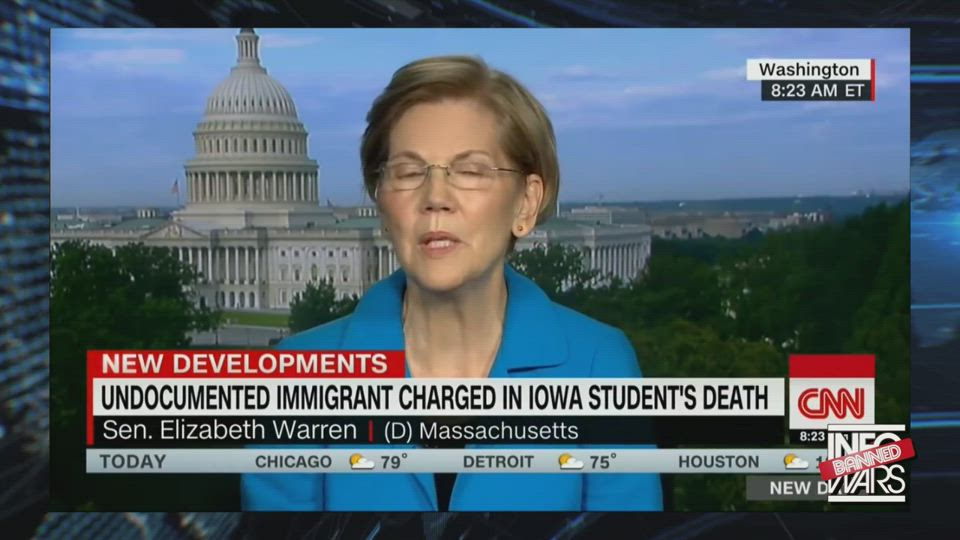Click the CHICAGO city name in ticker
Image resolution: width=960 pixels, height=540 pixels.
click(293, 462)
